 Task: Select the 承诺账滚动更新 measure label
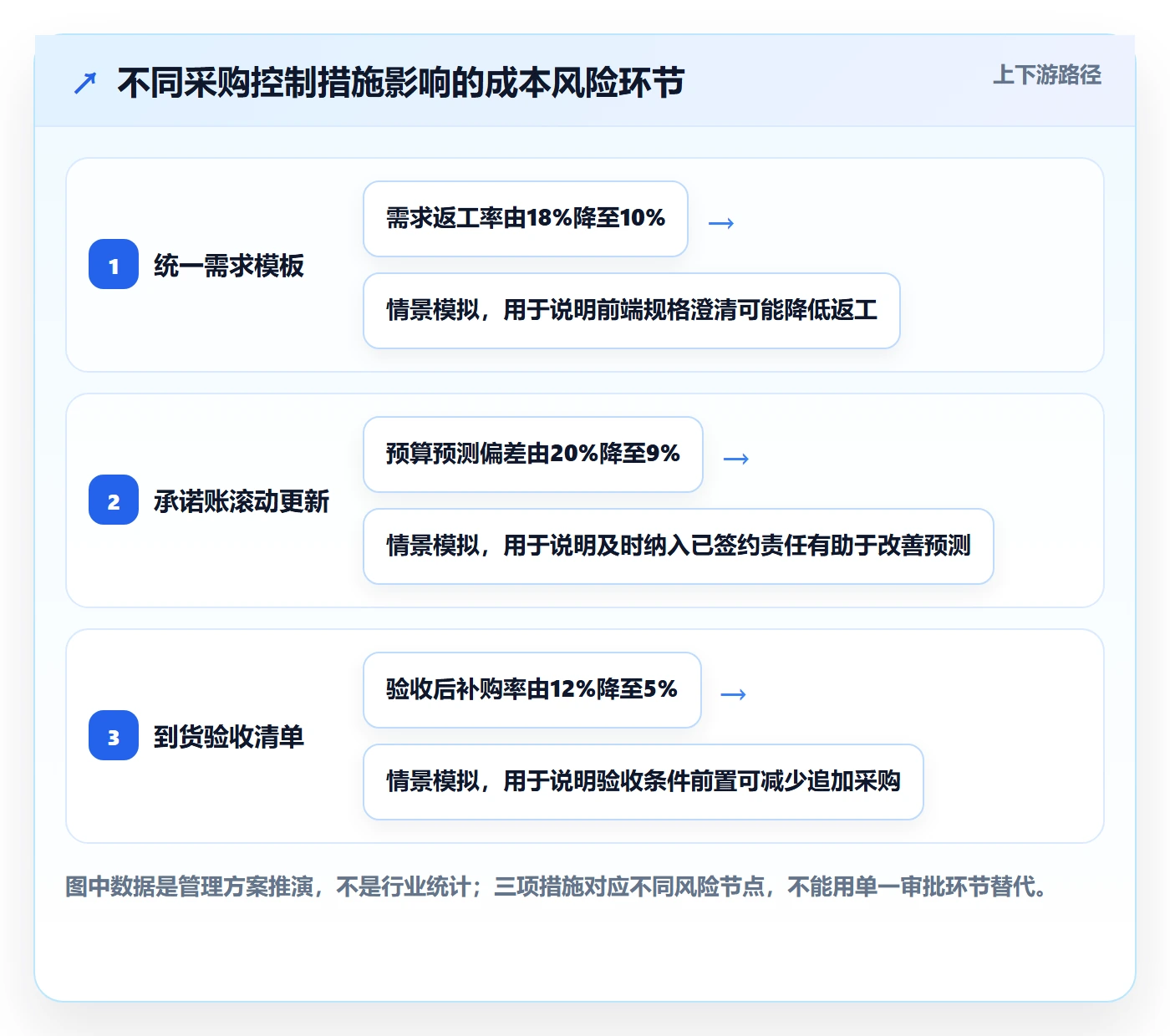[x=242, y=501]
